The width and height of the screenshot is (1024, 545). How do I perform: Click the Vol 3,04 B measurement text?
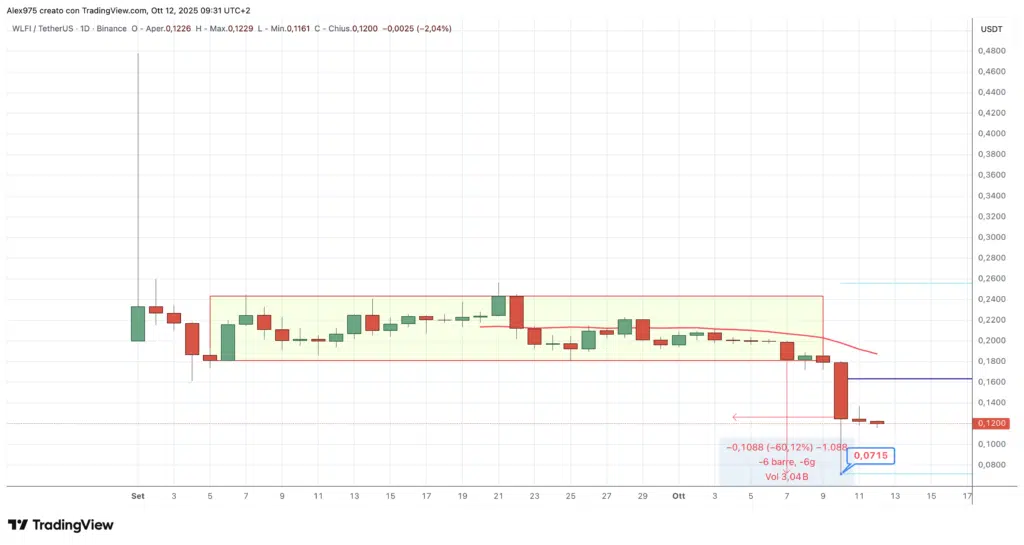point(776,478)
